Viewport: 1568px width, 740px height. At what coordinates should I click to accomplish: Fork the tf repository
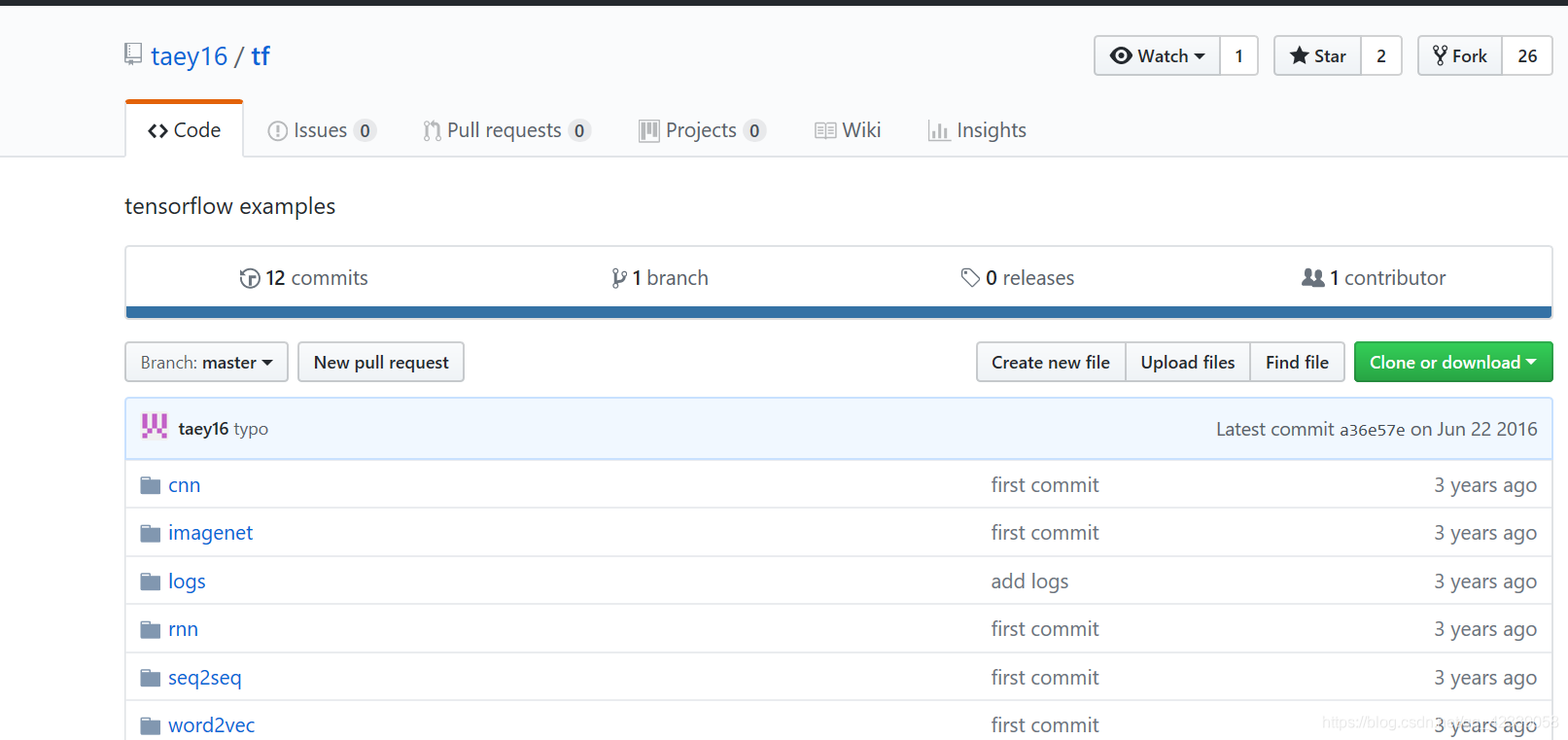click(1460, 55)
